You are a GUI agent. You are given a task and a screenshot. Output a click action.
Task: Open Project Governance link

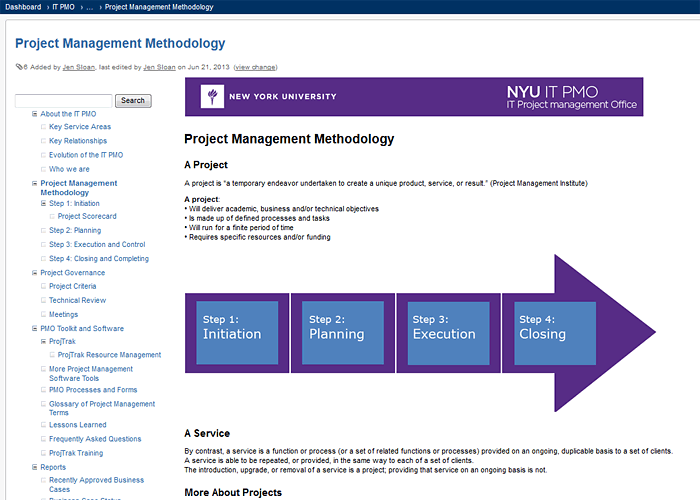[x=73, y=273]
